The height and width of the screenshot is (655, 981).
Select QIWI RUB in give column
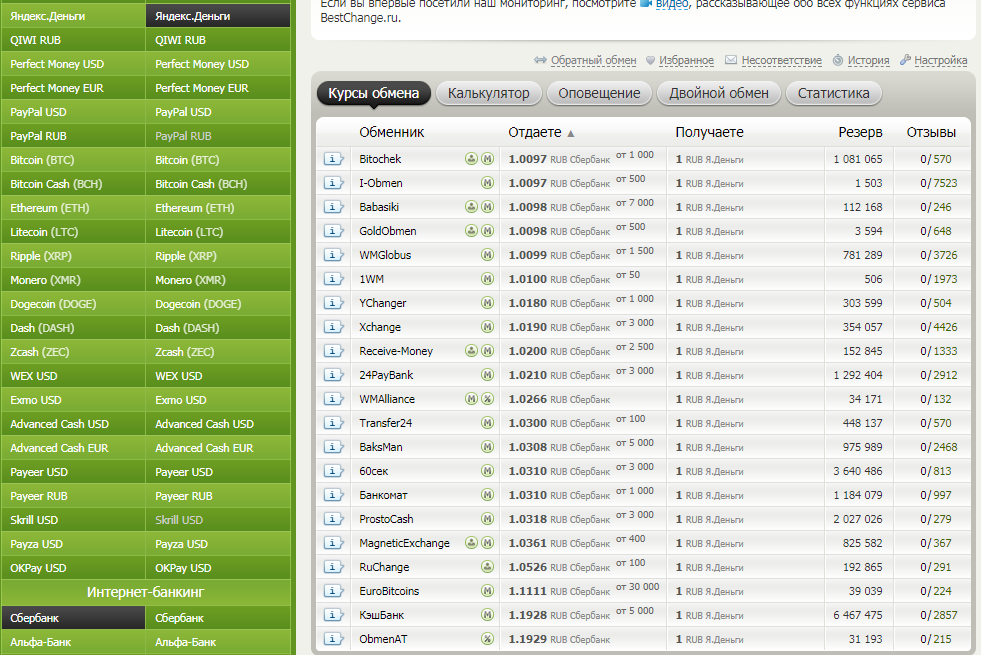pyautogui.click(x=73, y=40)
